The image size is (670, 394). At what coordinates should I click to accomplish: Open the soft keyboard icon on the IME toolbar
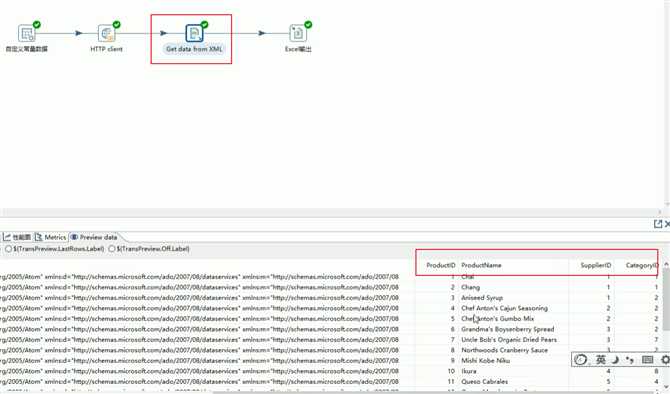click(647, 360)
